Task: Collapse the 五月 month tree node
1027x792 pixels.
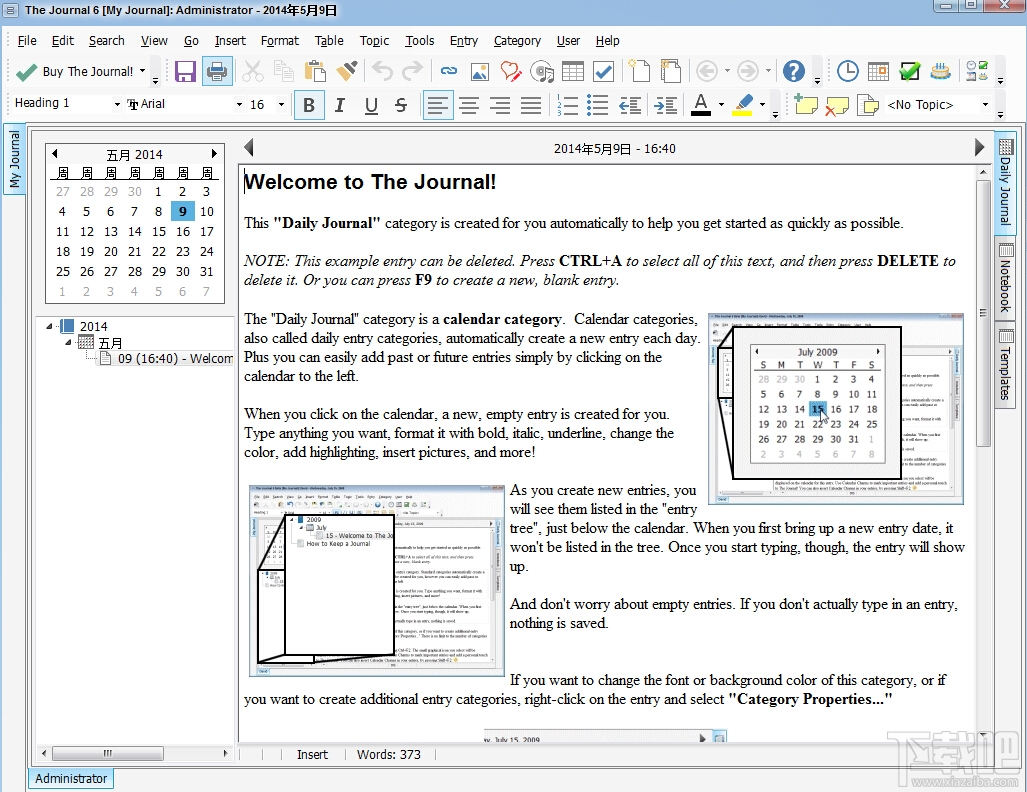Action: tap(69, 342)
